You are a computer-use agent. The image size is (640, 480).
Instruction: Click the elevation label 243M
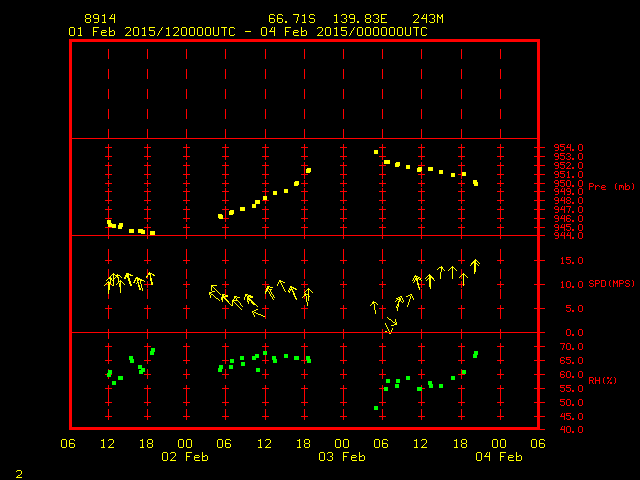[428, 19]
